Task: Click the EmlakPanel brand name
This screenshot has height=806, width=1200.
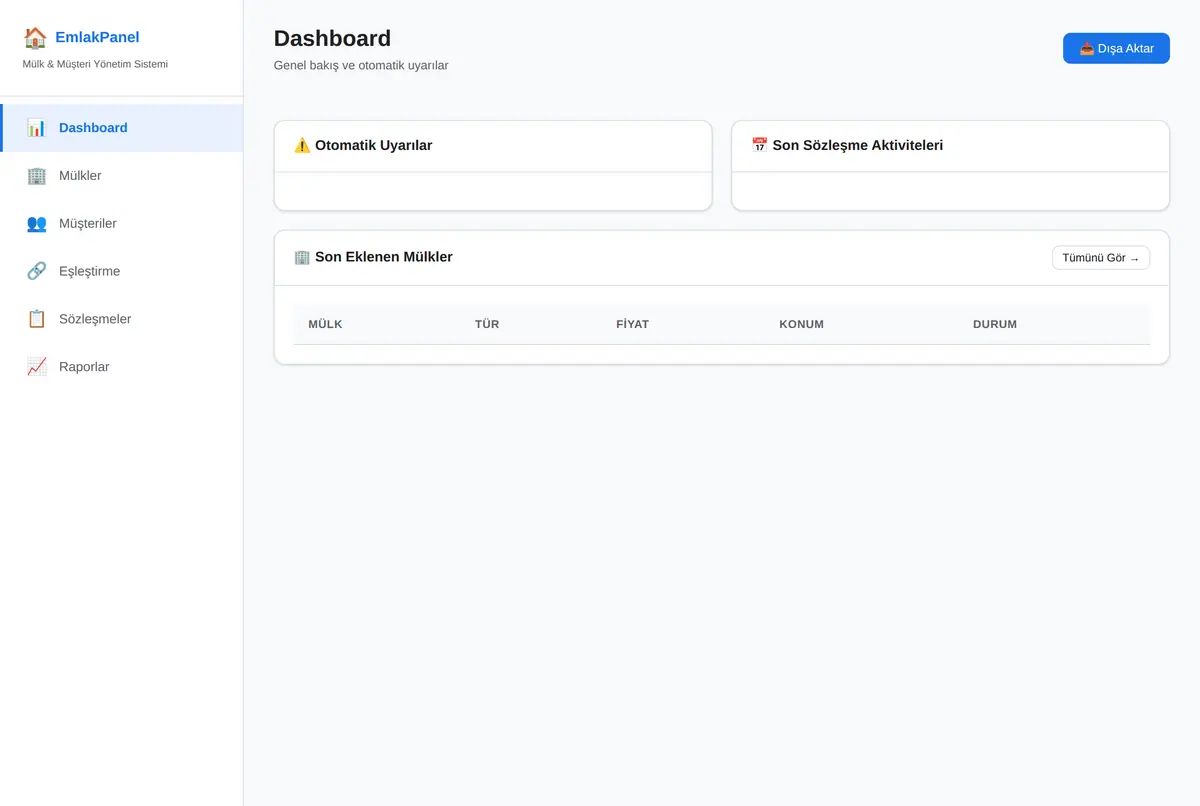Action: [97, 38]
